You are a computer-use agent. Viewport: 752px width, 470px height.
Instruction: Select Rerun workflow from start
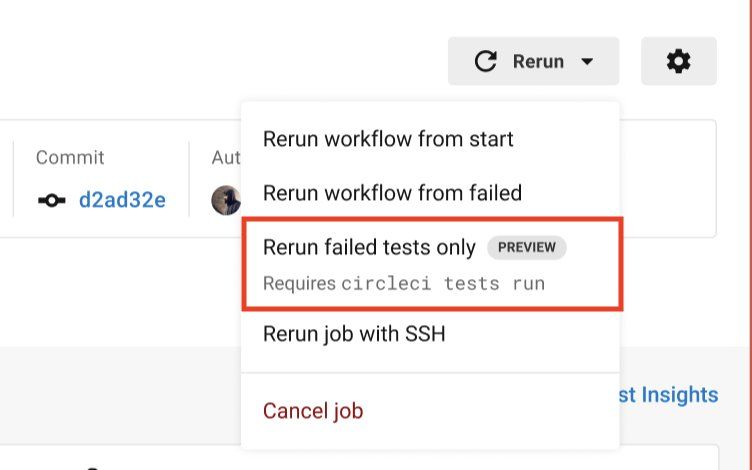[388, 139]
